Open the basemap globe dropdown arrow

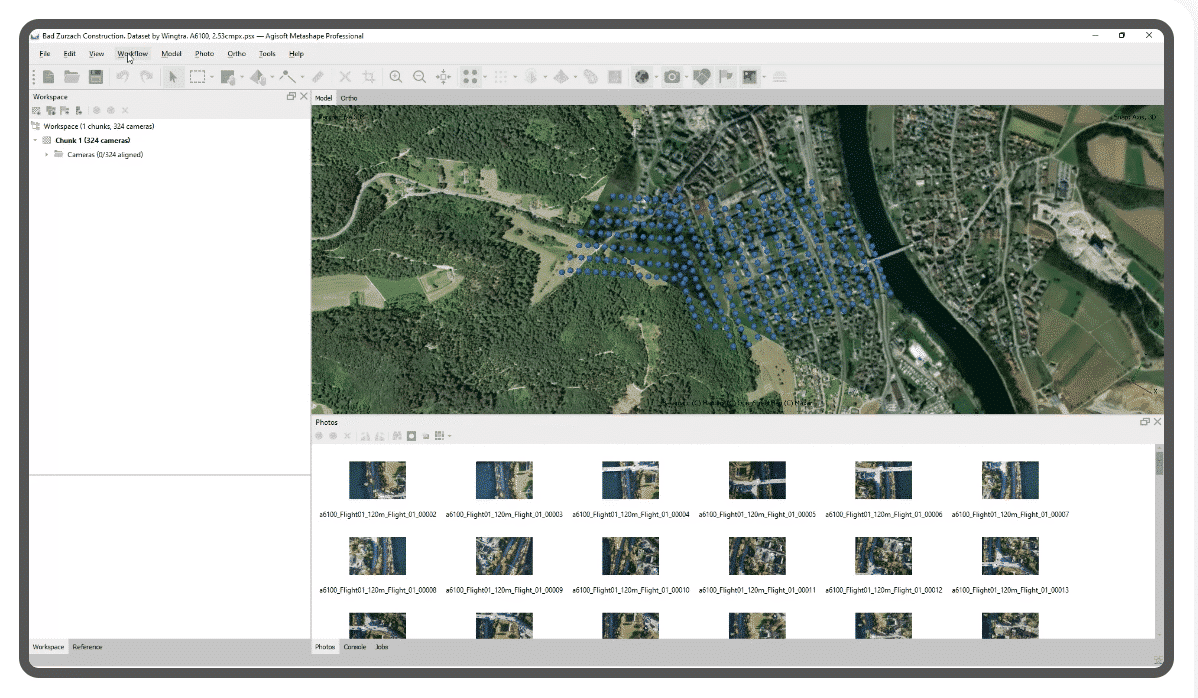[656, 77]
